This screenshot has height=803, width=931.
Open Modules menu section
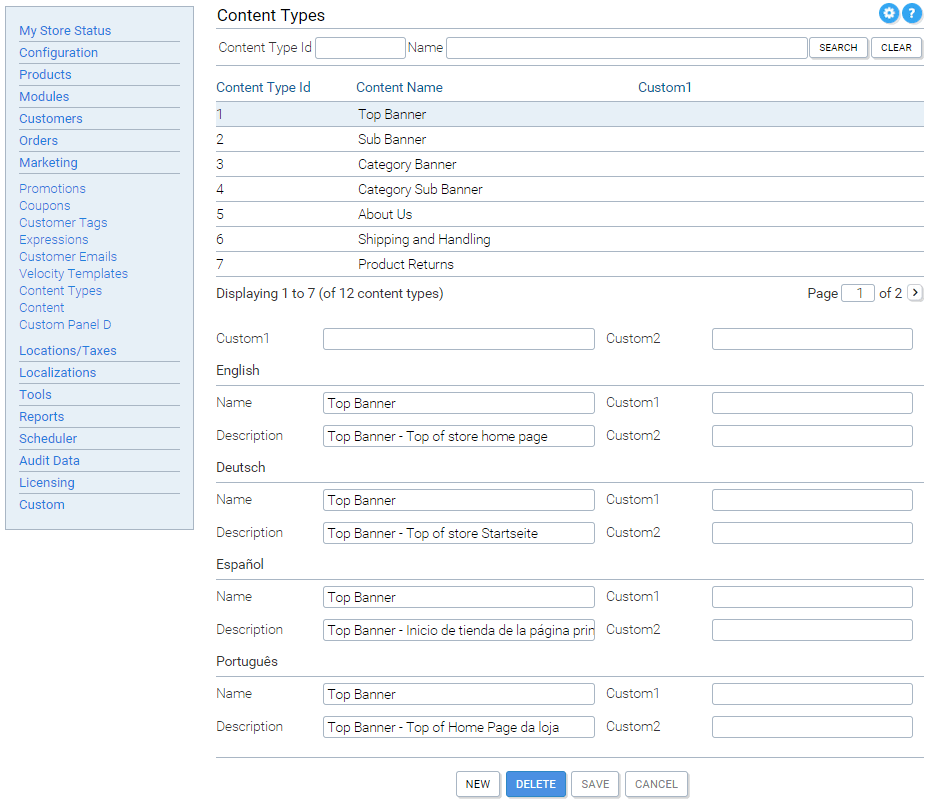pyautogui.click(x=44, y=96)
